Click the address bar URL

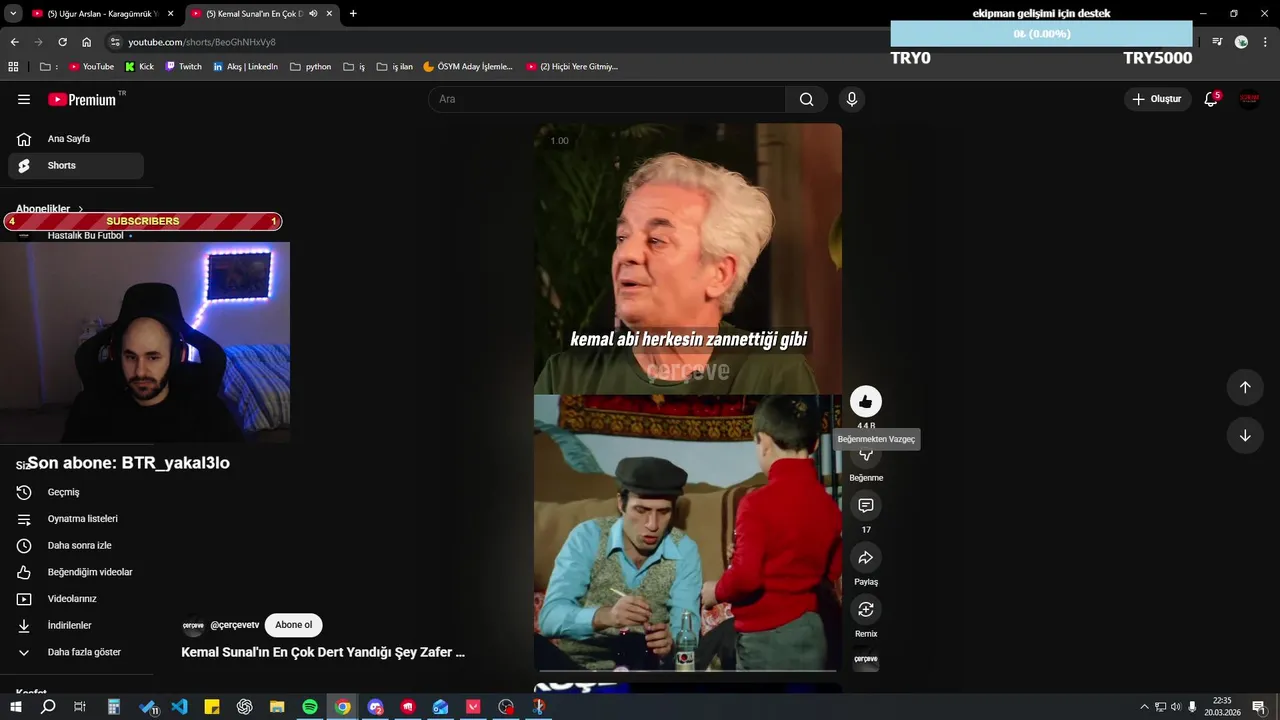202,42
